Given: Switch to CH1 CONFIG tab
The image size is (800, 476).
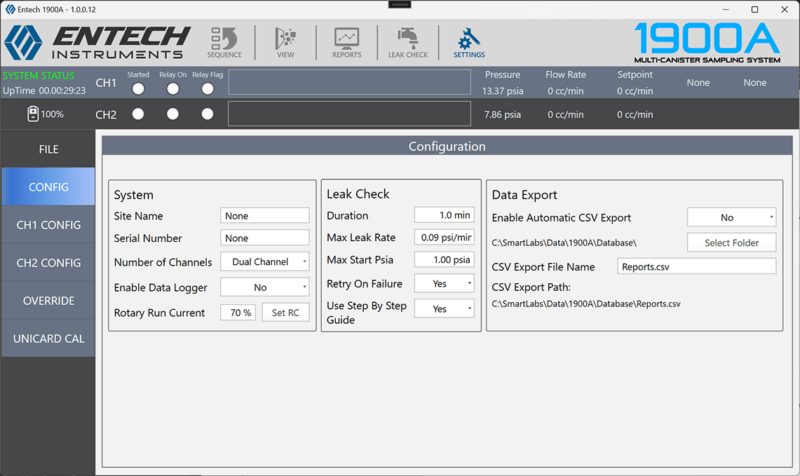Looking at the screenshot, I should coord(48,225).
